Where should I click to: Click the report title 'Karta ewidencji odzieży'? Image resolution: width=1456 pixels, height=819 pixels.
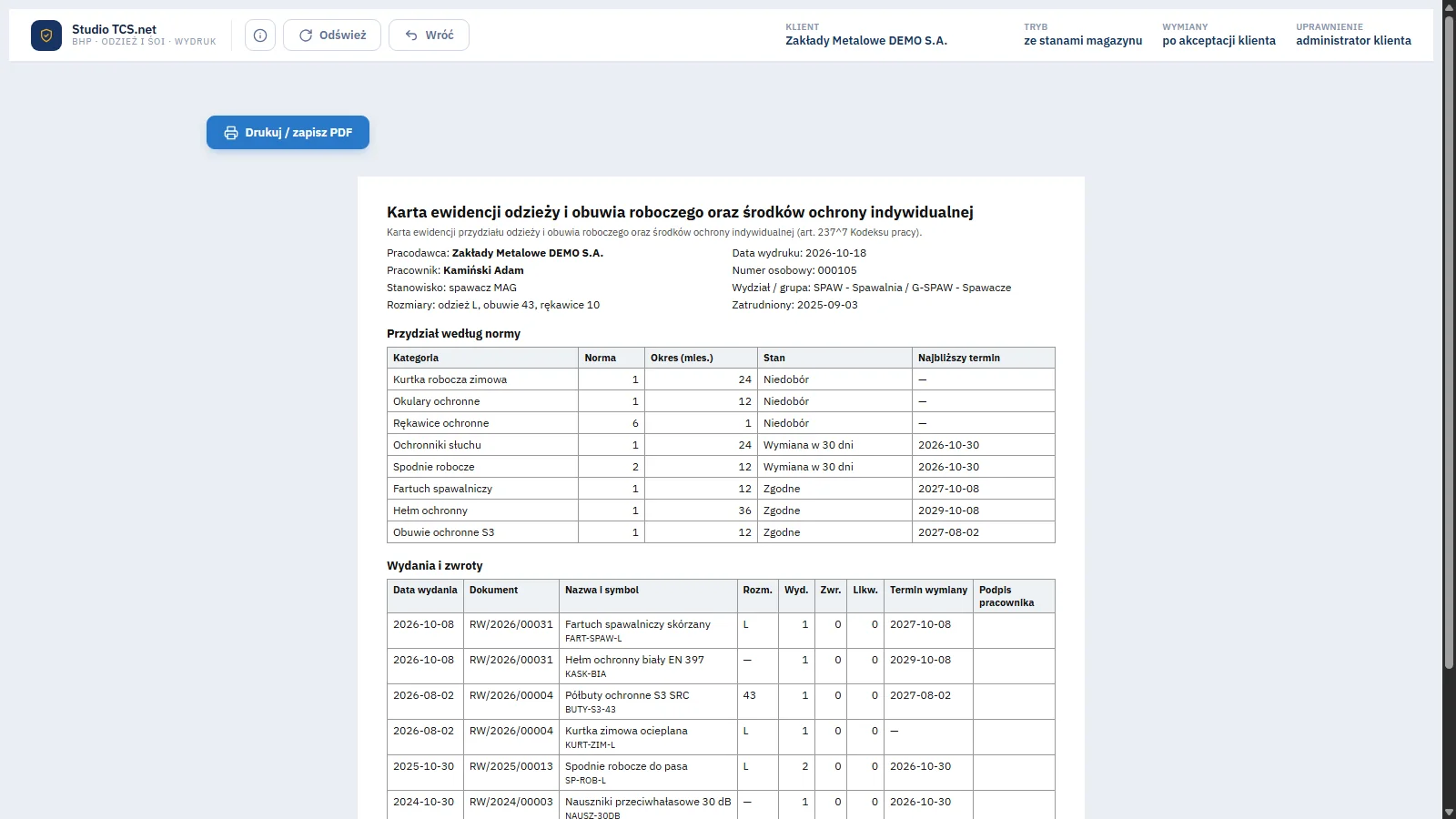click(x=680, y=212)
